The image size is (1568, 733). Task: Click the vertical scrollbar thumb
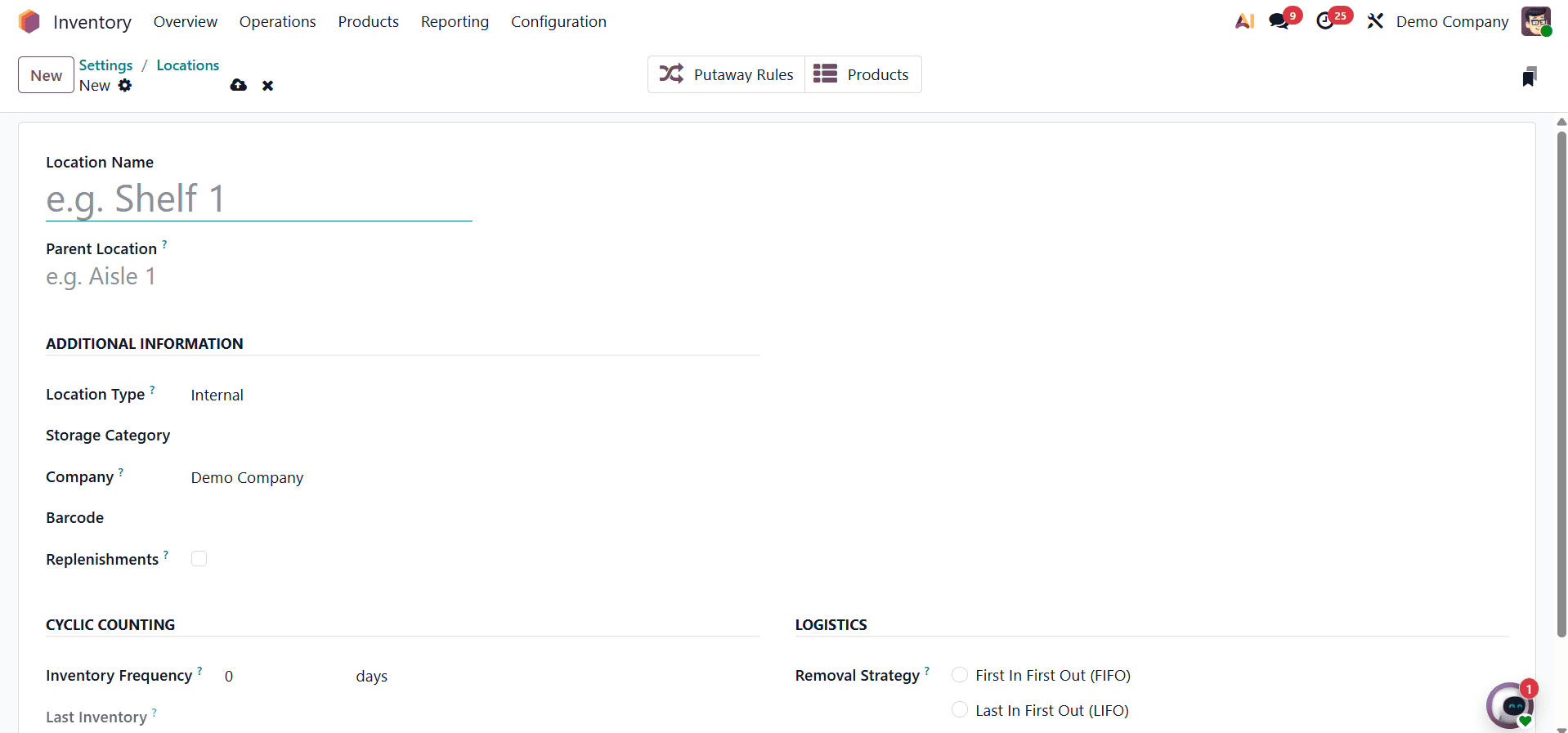click(1561, 384)
